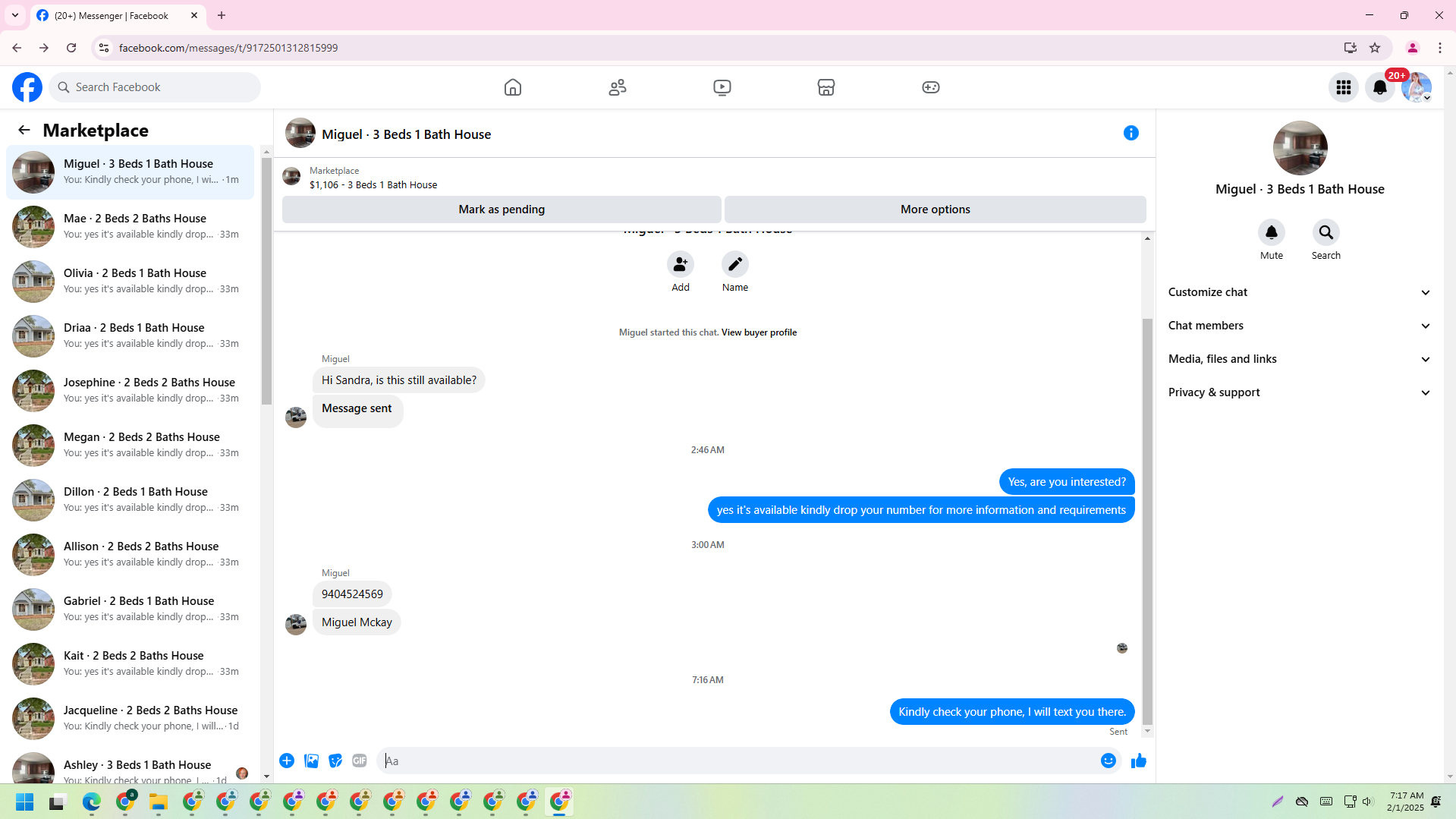Click Miguel's profile photo in right panel
1456x819 pixels.
pyautogui.click(x=1300, y=148)
